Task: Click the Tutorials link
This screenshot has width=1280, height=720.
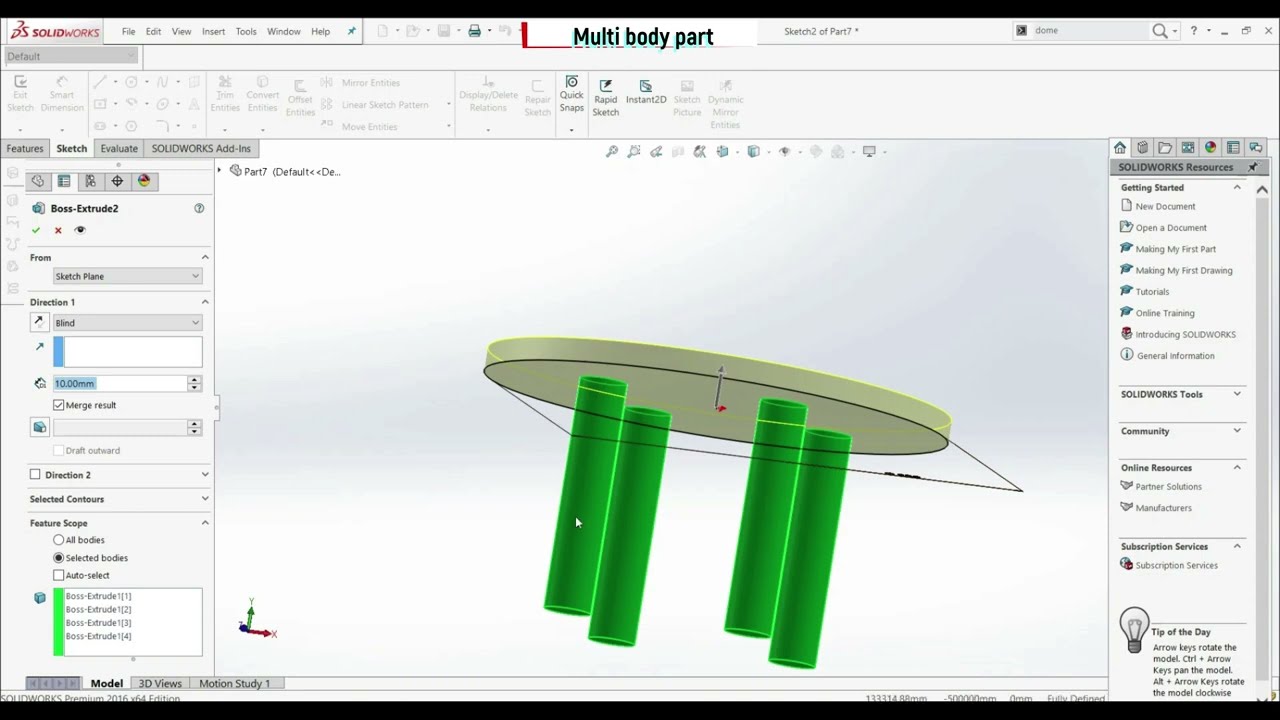Action: coord(1152,292)
